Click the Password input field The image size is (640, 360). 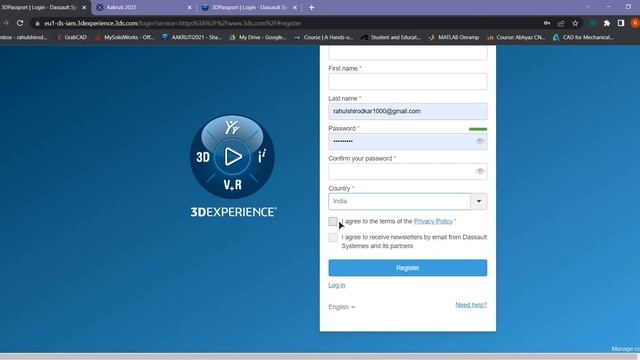coord(407,141)
